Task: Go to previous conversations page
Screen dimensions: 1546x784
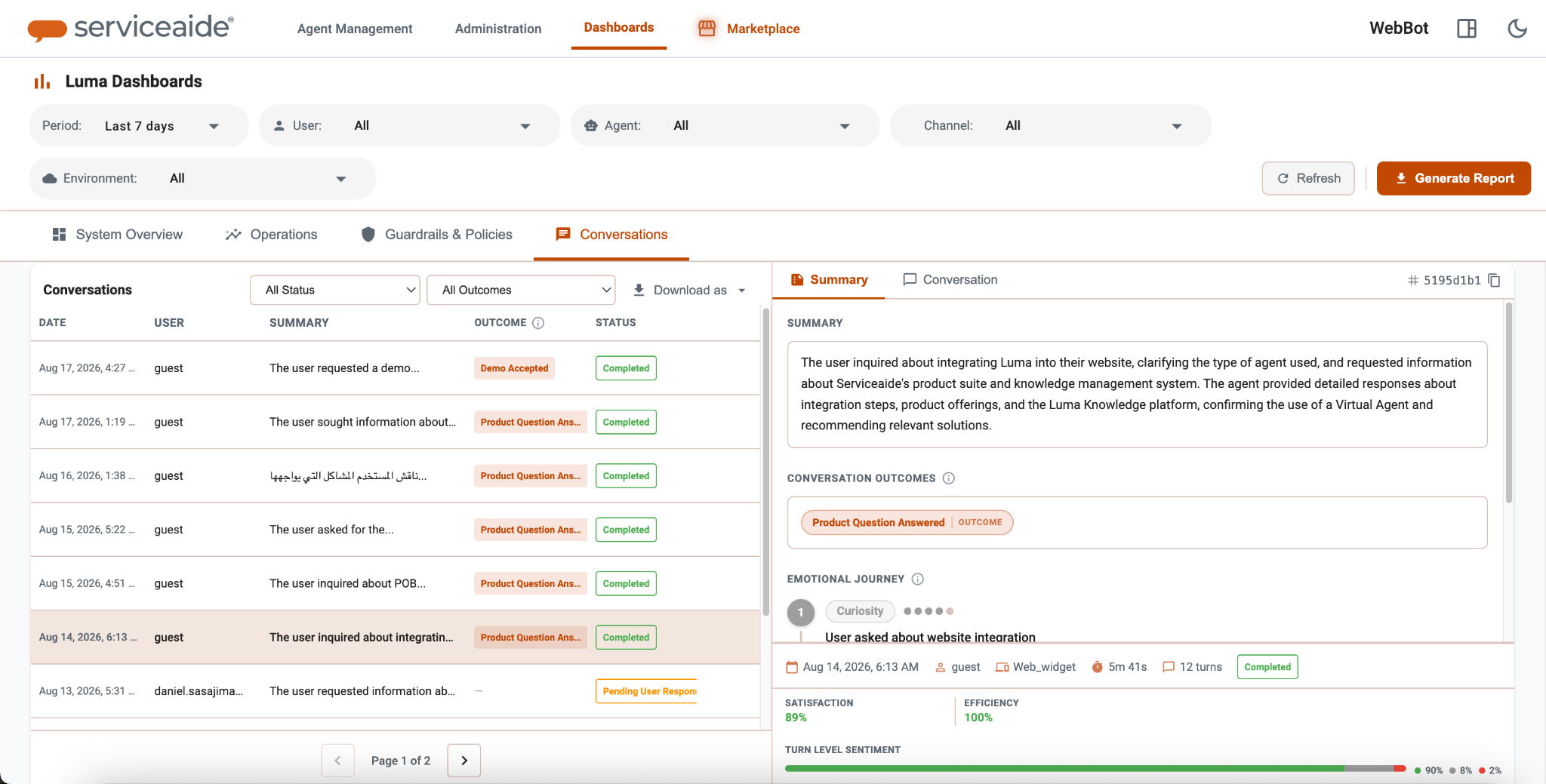Action: pos(337,761)
